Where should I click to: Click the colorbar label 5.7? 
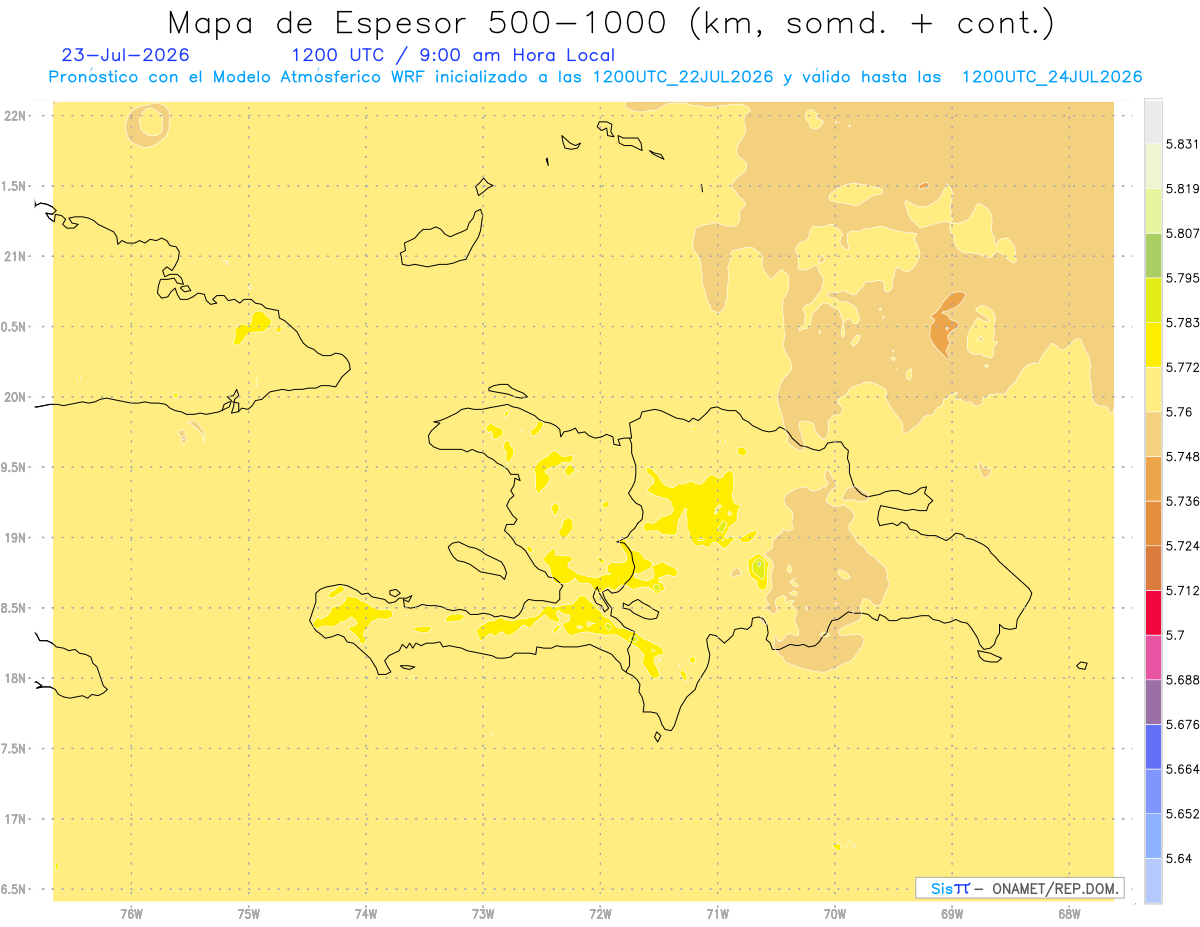point(1175,635)
